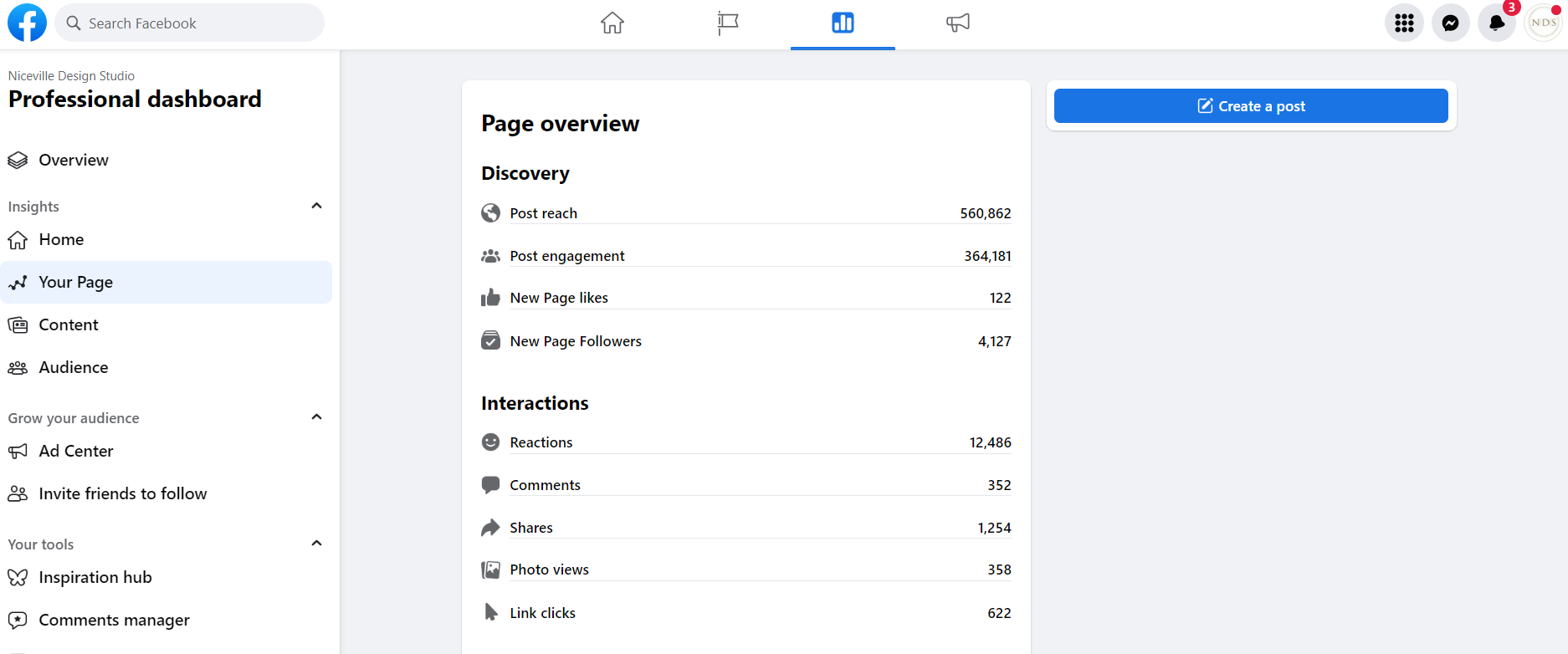
Task: Click the New Page Followers label
Action: (576, 341)
